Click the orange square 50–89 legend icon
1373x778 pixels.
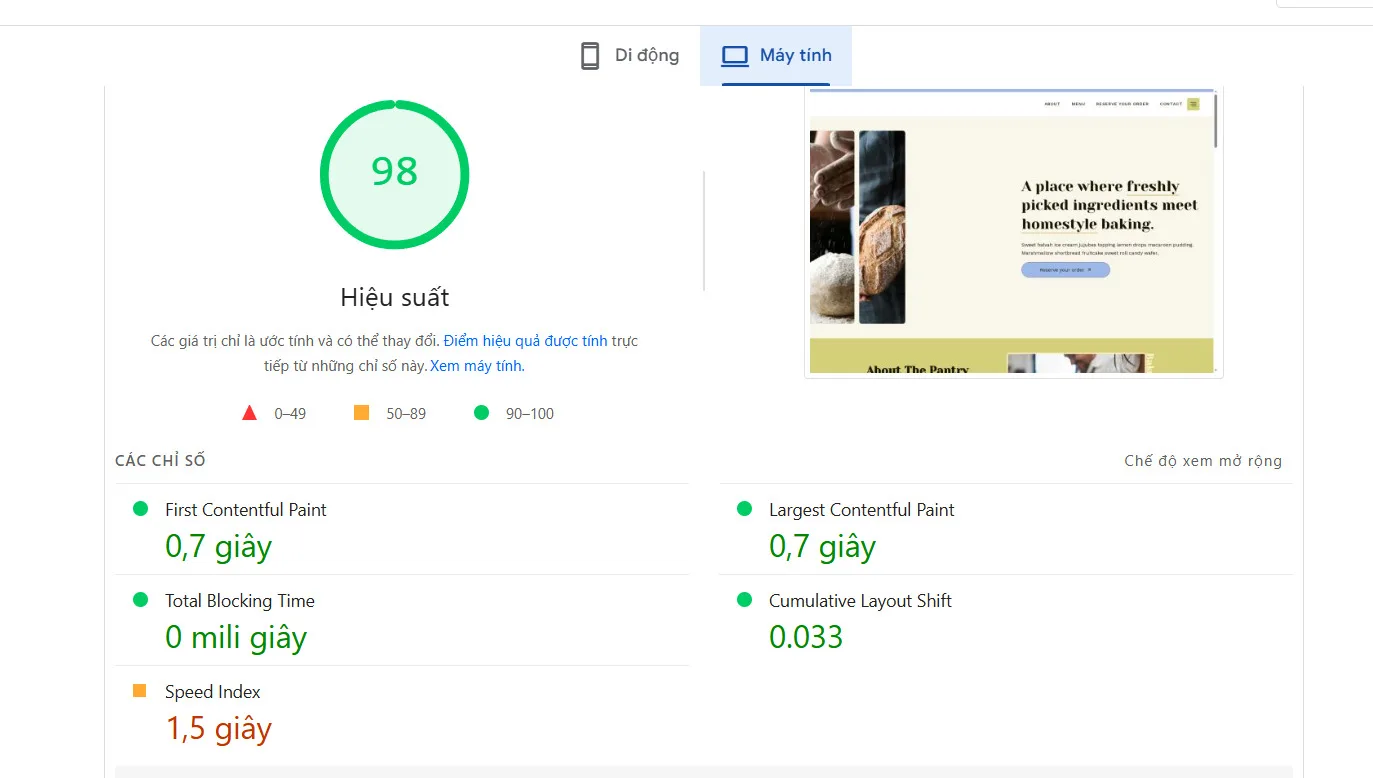coord(360,412)
